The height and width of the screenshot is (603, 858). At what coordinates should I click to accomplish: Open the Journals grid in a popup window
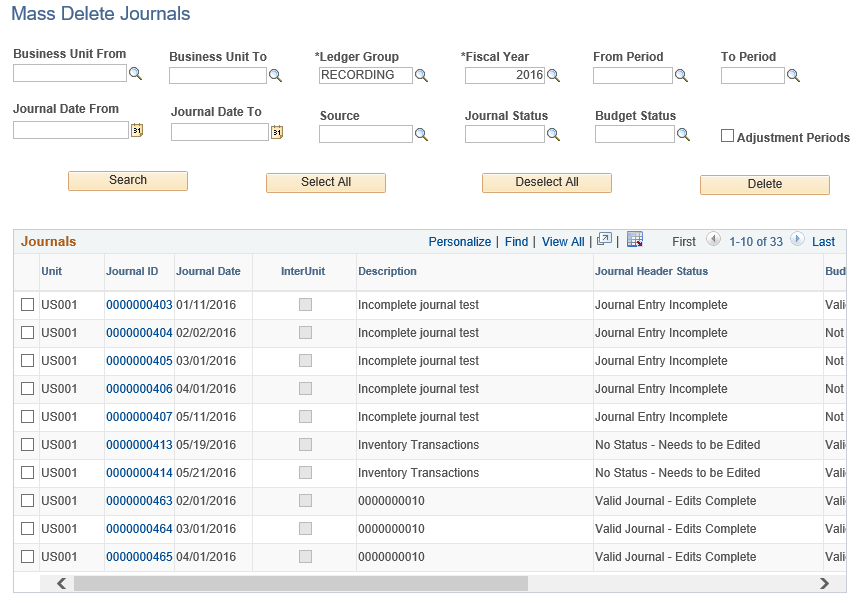(x=604, y=240)
